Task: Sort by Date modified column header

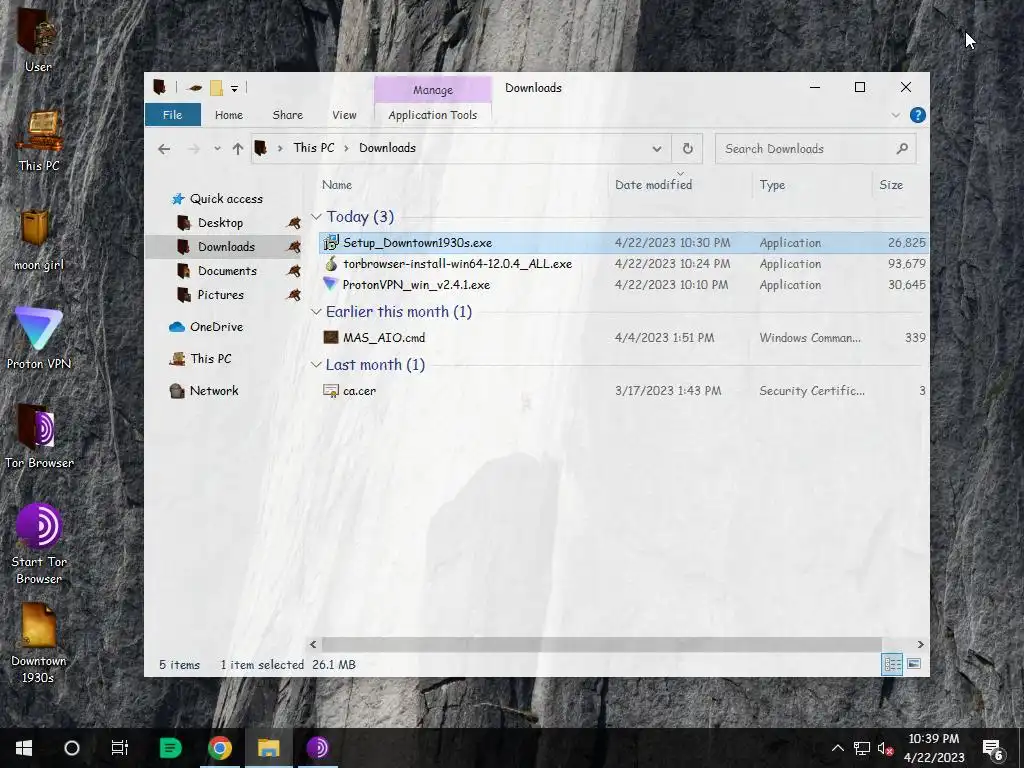Action: click(x=653, y=185)
